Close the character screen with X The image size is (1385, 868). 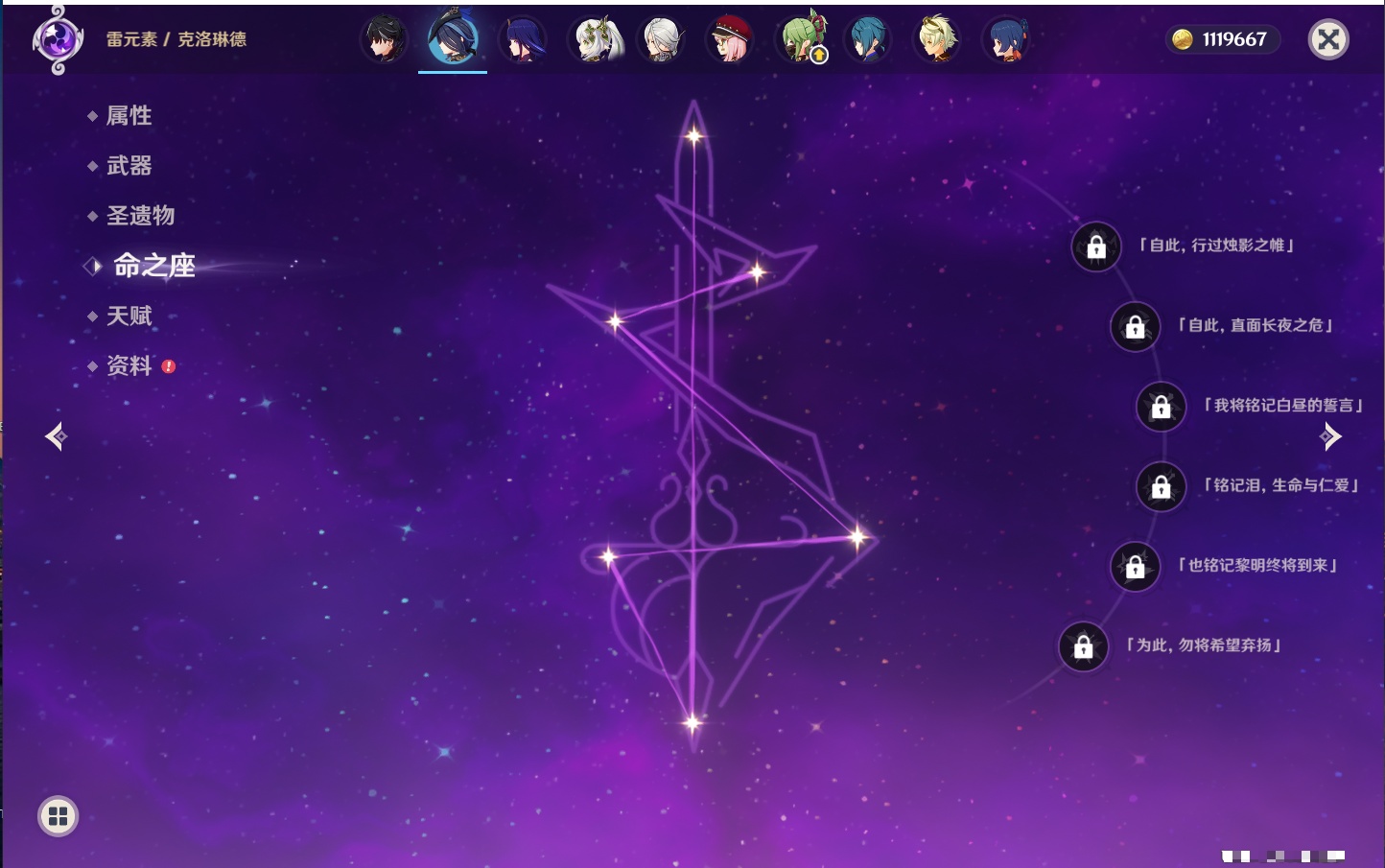1328,39
